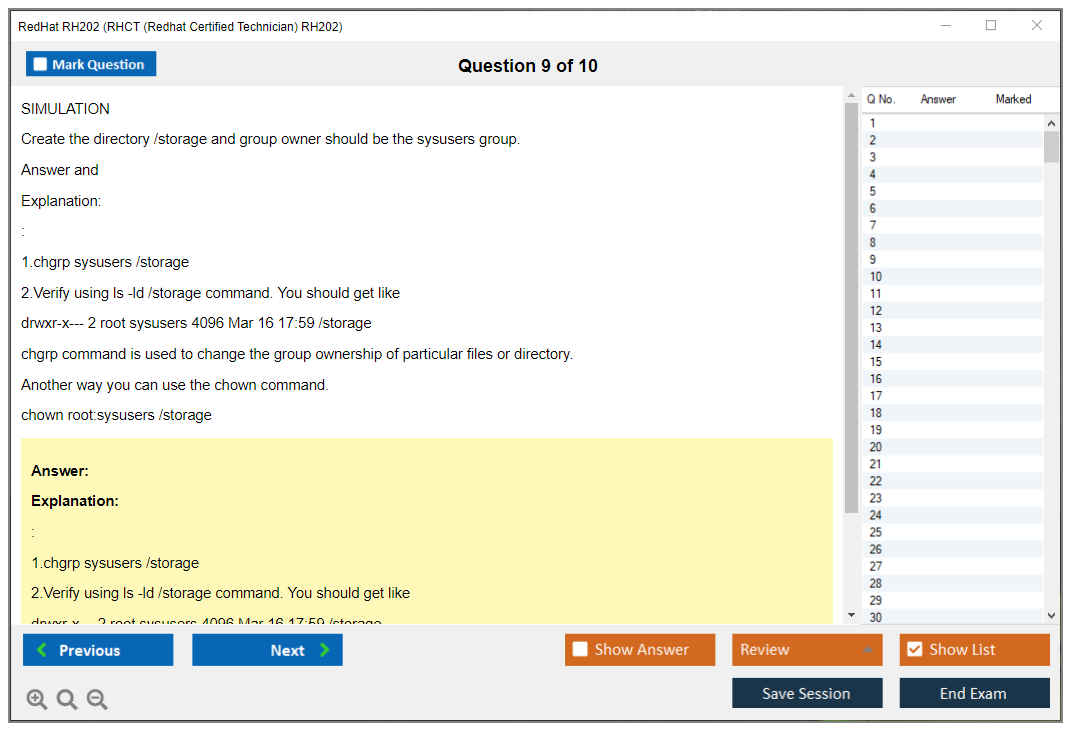Advance with the Next button

click(x=267, y=650)
